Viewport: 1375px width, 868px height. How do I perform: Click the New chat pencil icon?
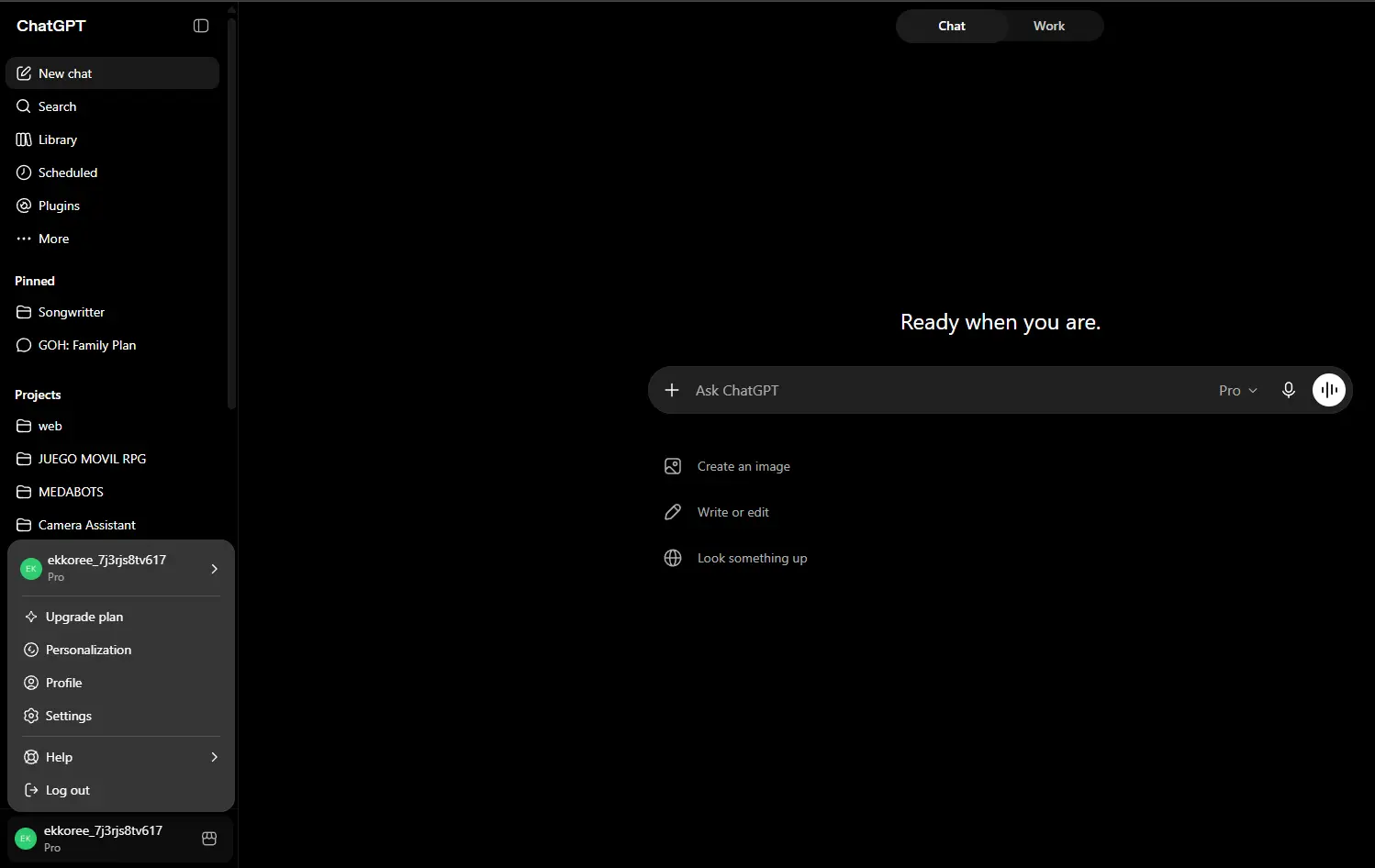(24, 73)
